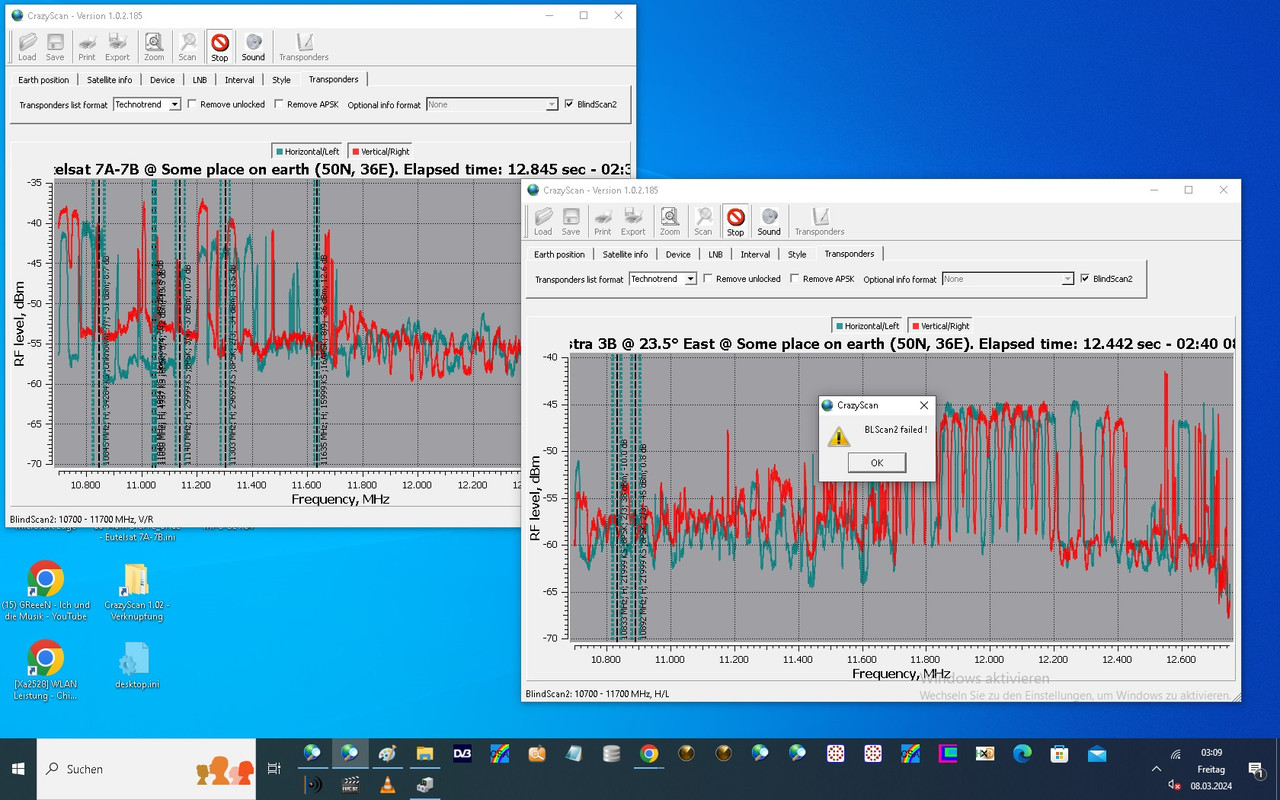Toggle Horizontal/Left legend in Eutelsat chart
The width and height of the screenshot is (1280, 800).
point(307,152)
